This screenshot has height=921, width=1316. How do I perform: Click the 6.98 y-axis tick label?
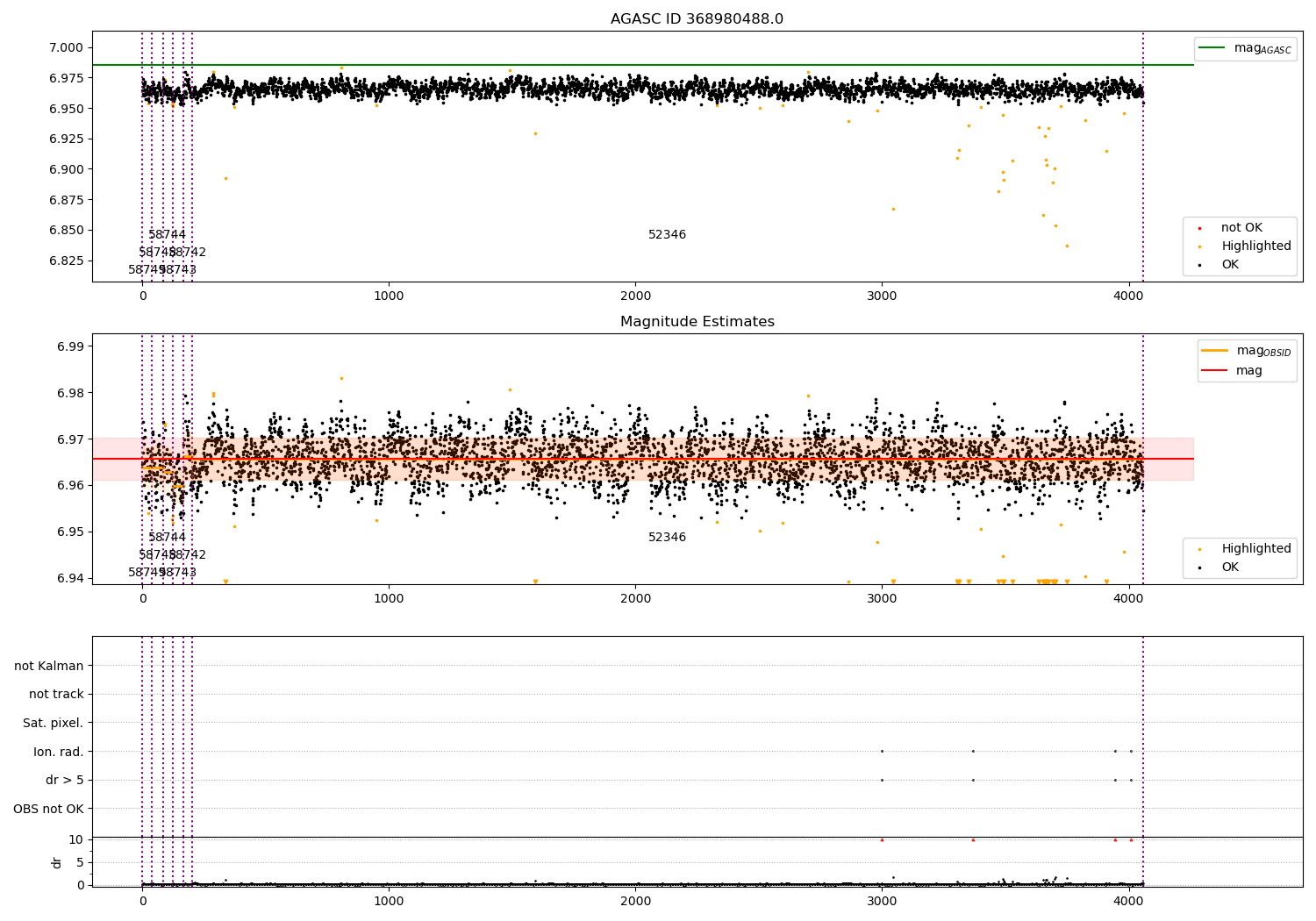69,394
